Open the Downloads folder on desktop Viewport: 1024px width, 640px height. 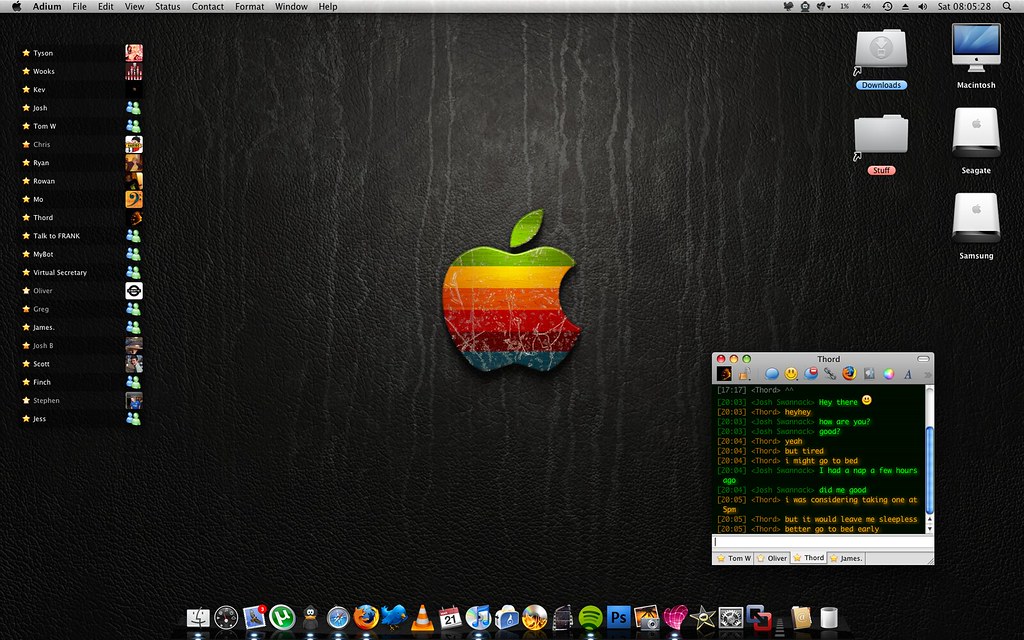881,49
